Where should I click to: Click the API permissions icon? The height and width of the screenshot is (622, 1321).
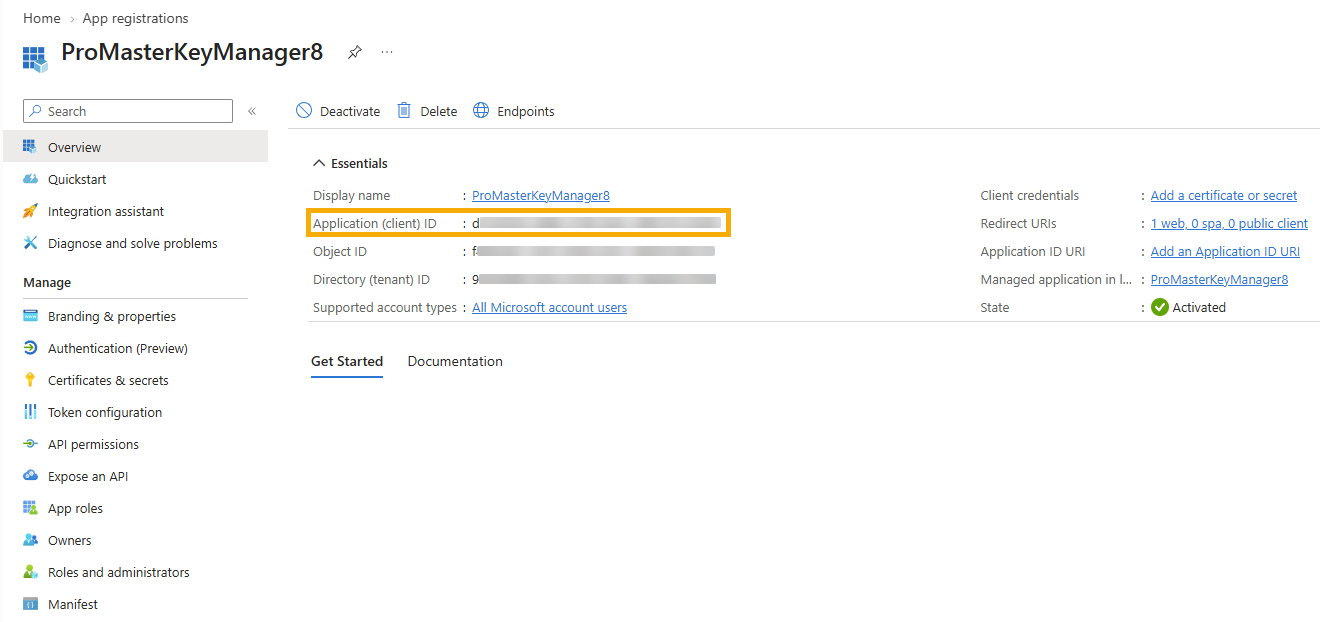[x=30, y=444]
